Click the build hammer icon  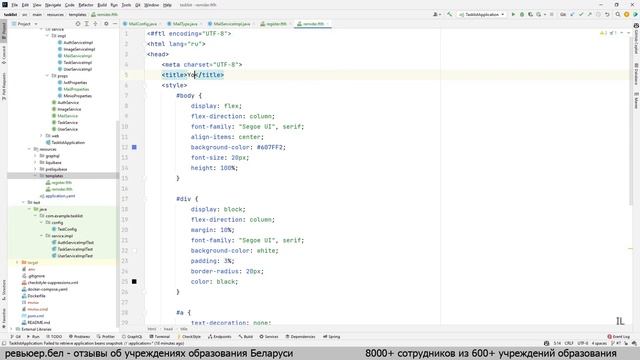tap(449, 14)
